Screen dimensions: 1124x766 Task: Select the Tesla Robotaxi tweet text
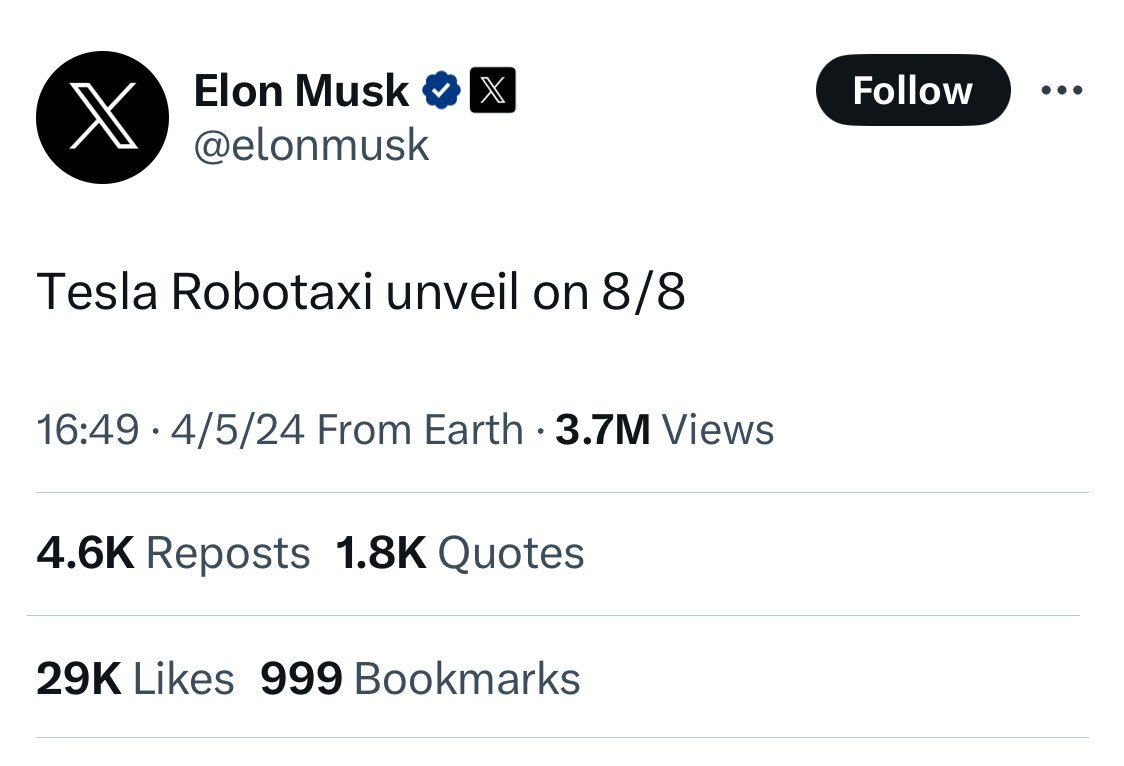pyautogui.click(x=360, y=293)
